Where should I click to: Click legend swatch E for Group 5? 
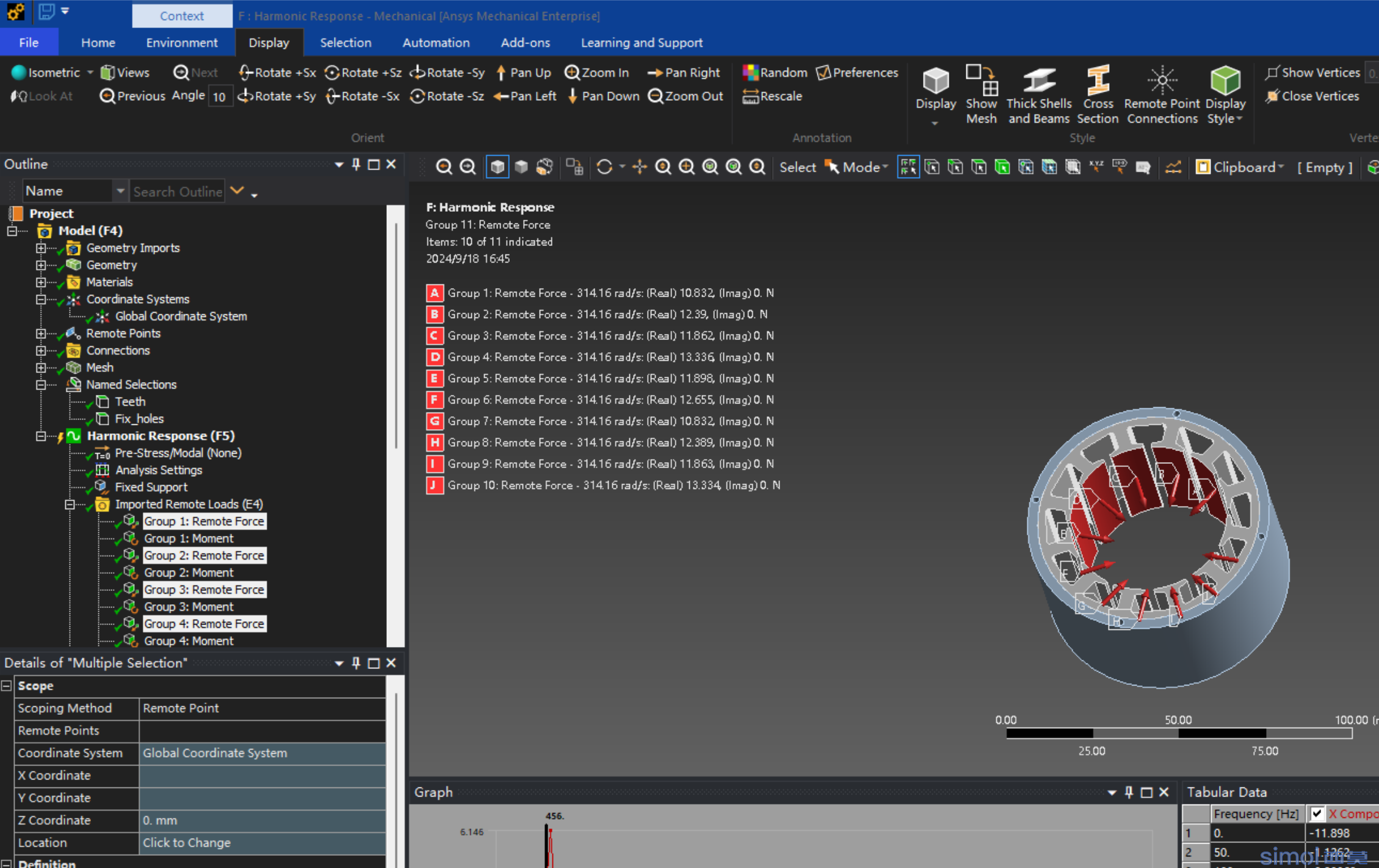434,378
